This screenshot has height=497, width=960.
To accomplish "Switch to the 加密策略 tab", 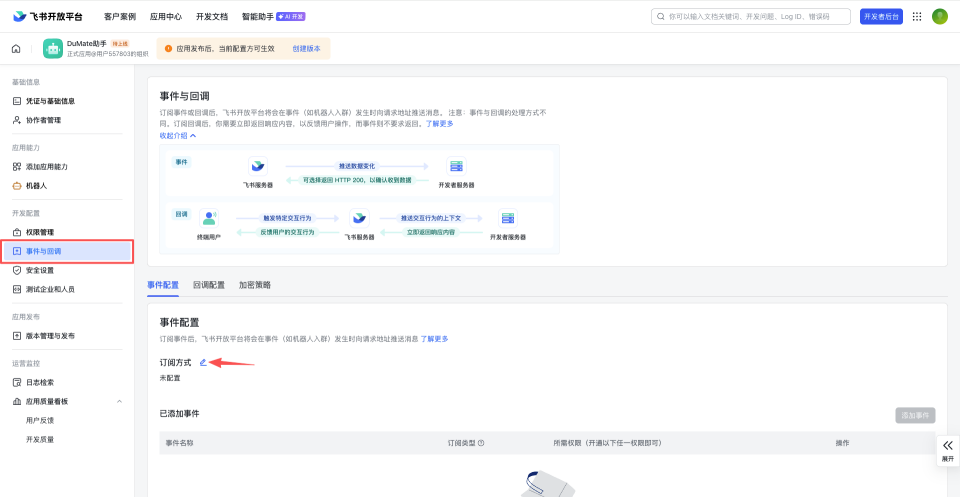I will (254, 285).
